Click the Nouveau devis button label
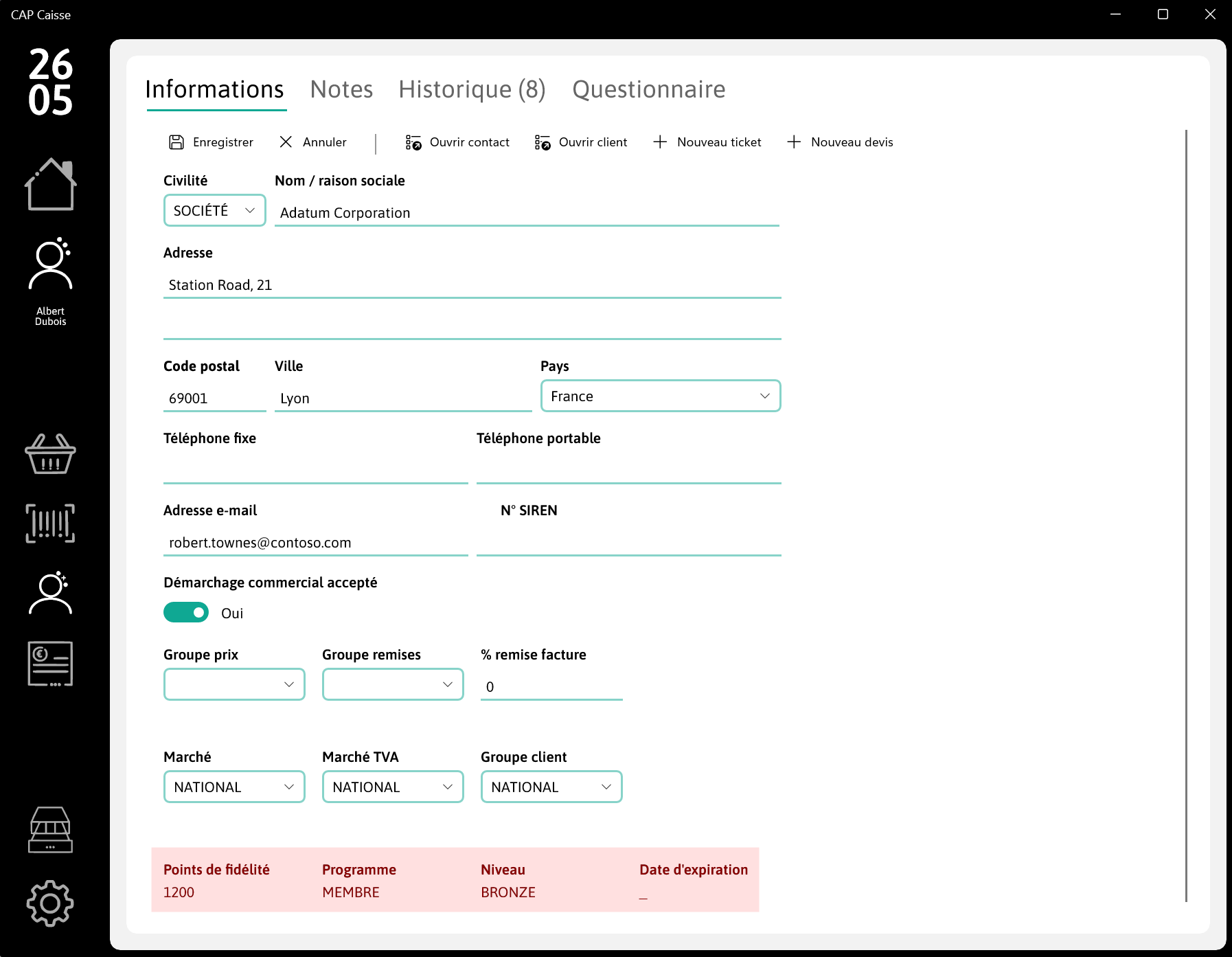This screenshot has width=1232, height=957. [852, 142]
